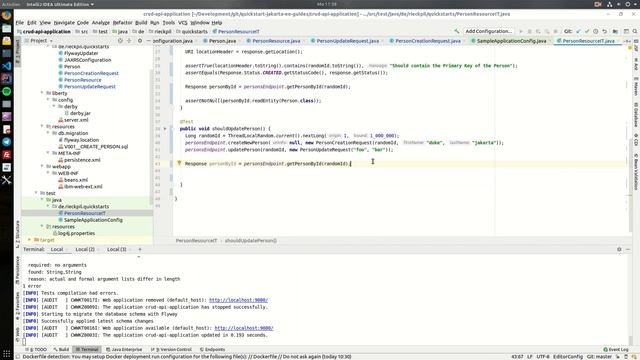The image size is (640, 360).
Task: Open the Event Log button
Action: click(616, 349)
